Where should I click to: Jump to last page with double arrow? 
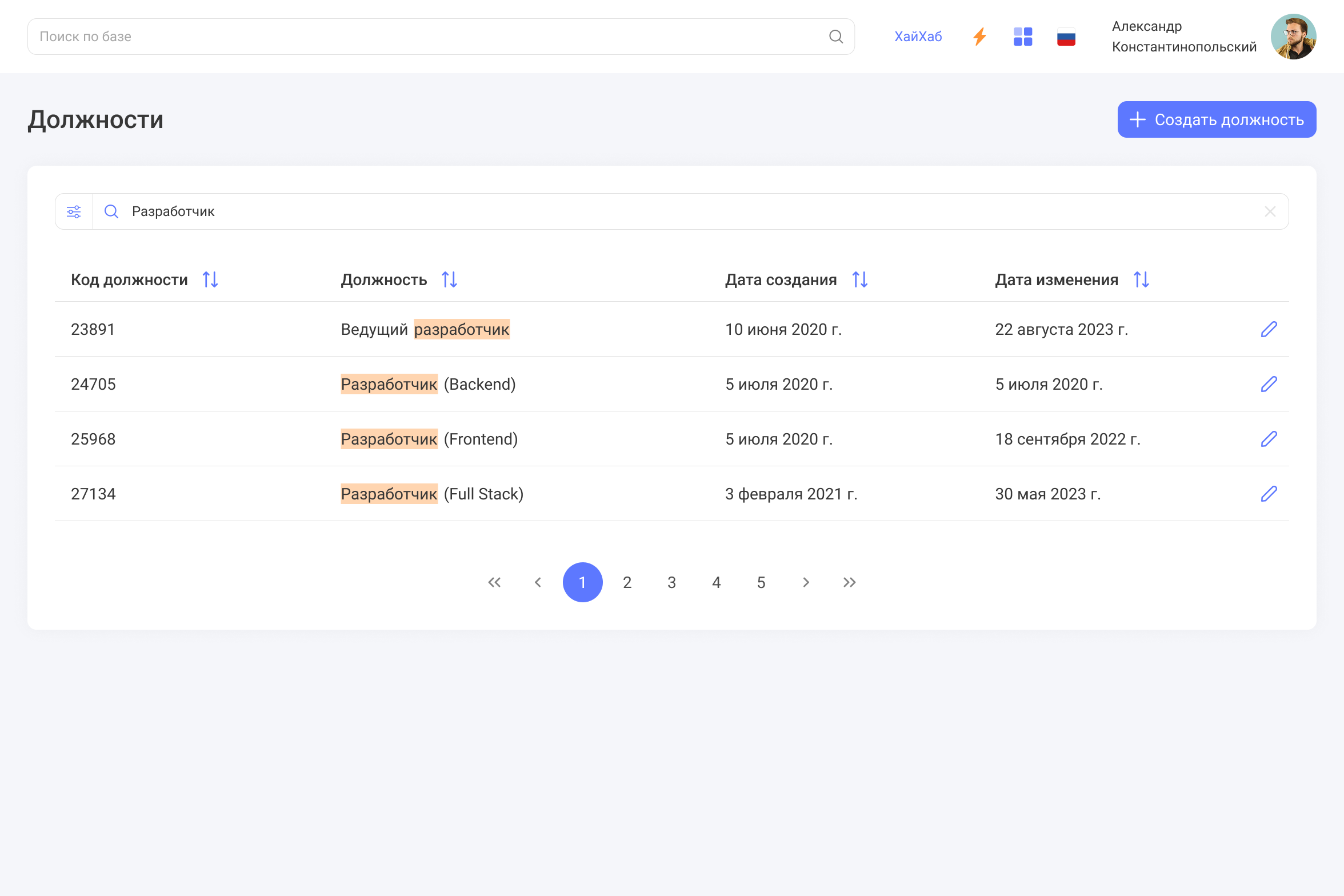(x=850, y=582)
